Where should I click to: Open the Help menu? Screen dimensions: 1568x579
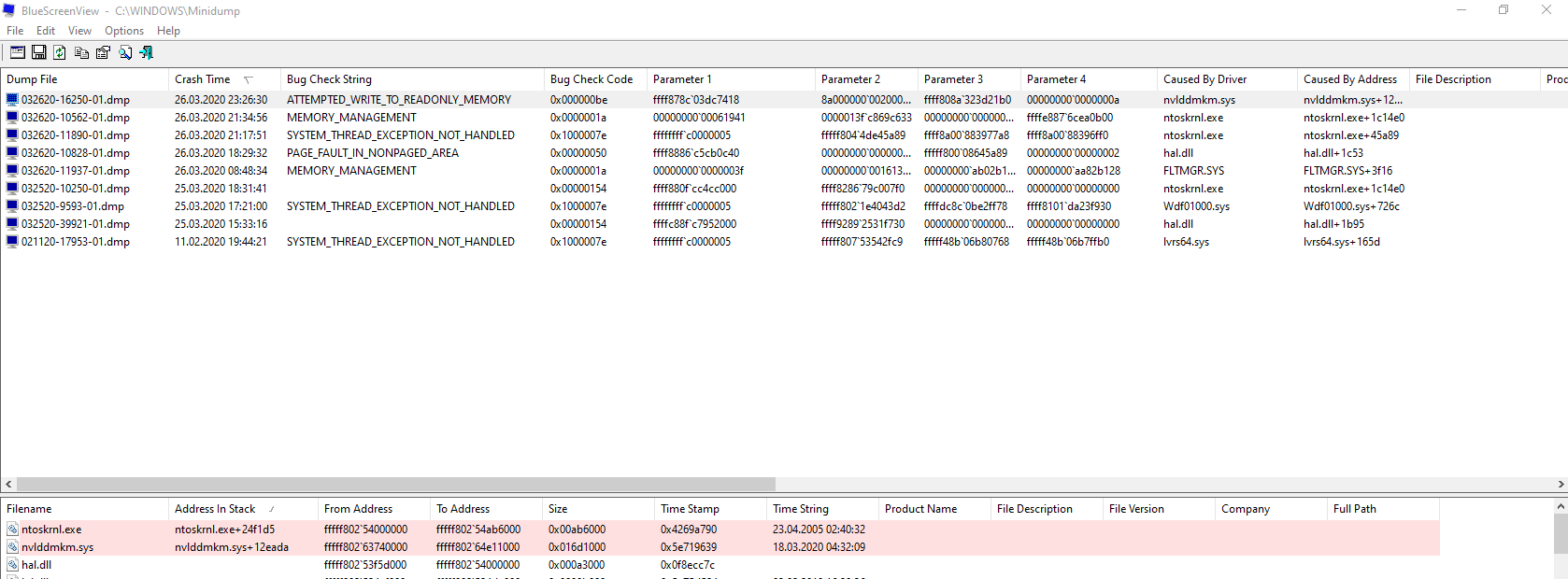(x=168, y=31)
